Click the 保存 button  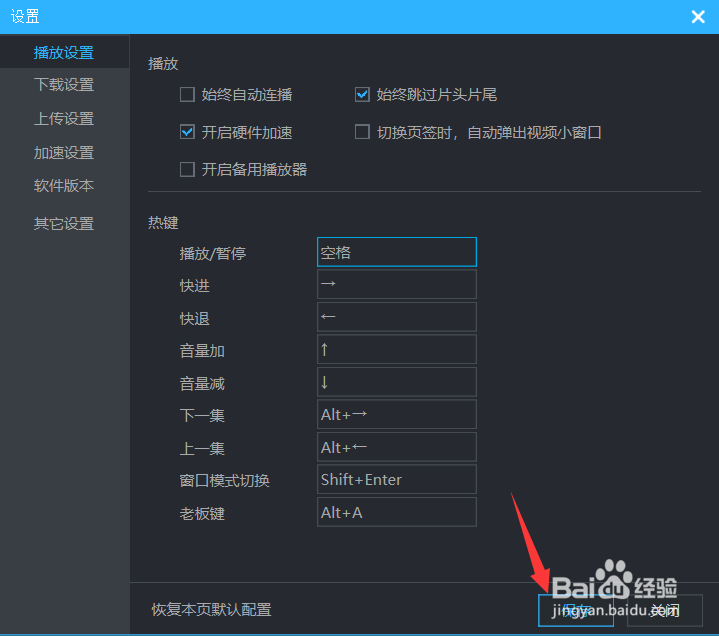click(576, 610)
